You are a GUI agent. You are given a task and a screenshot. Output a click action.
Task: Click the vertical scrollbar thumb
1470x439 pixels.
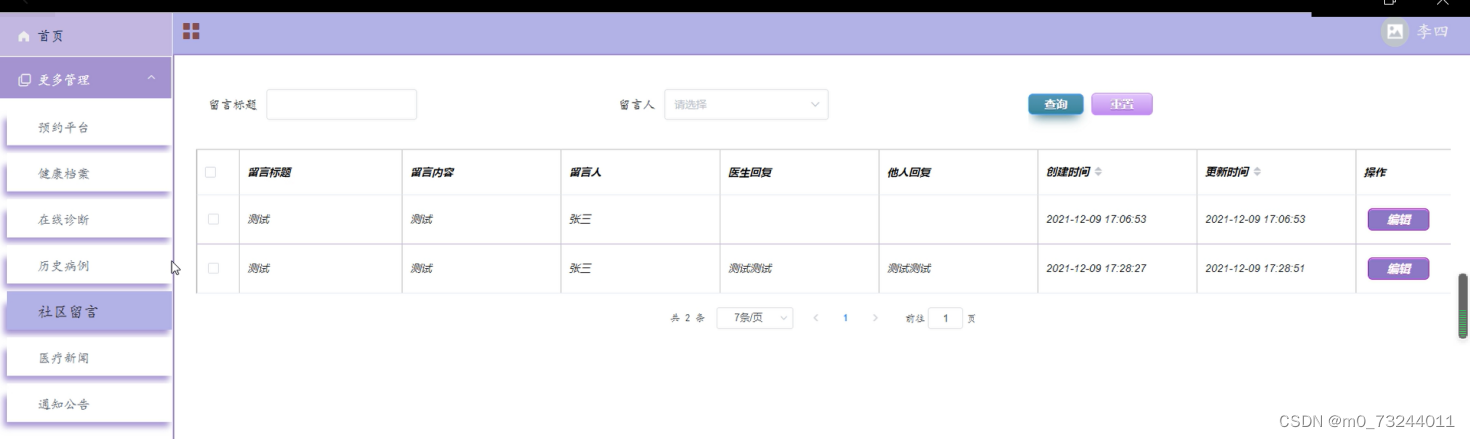[1463, 305]
